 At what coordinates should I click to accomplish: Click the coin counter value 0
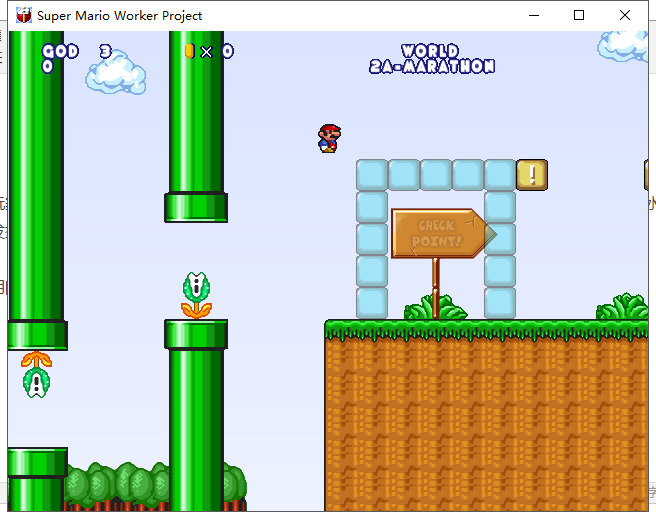click(x=228, y=51)
